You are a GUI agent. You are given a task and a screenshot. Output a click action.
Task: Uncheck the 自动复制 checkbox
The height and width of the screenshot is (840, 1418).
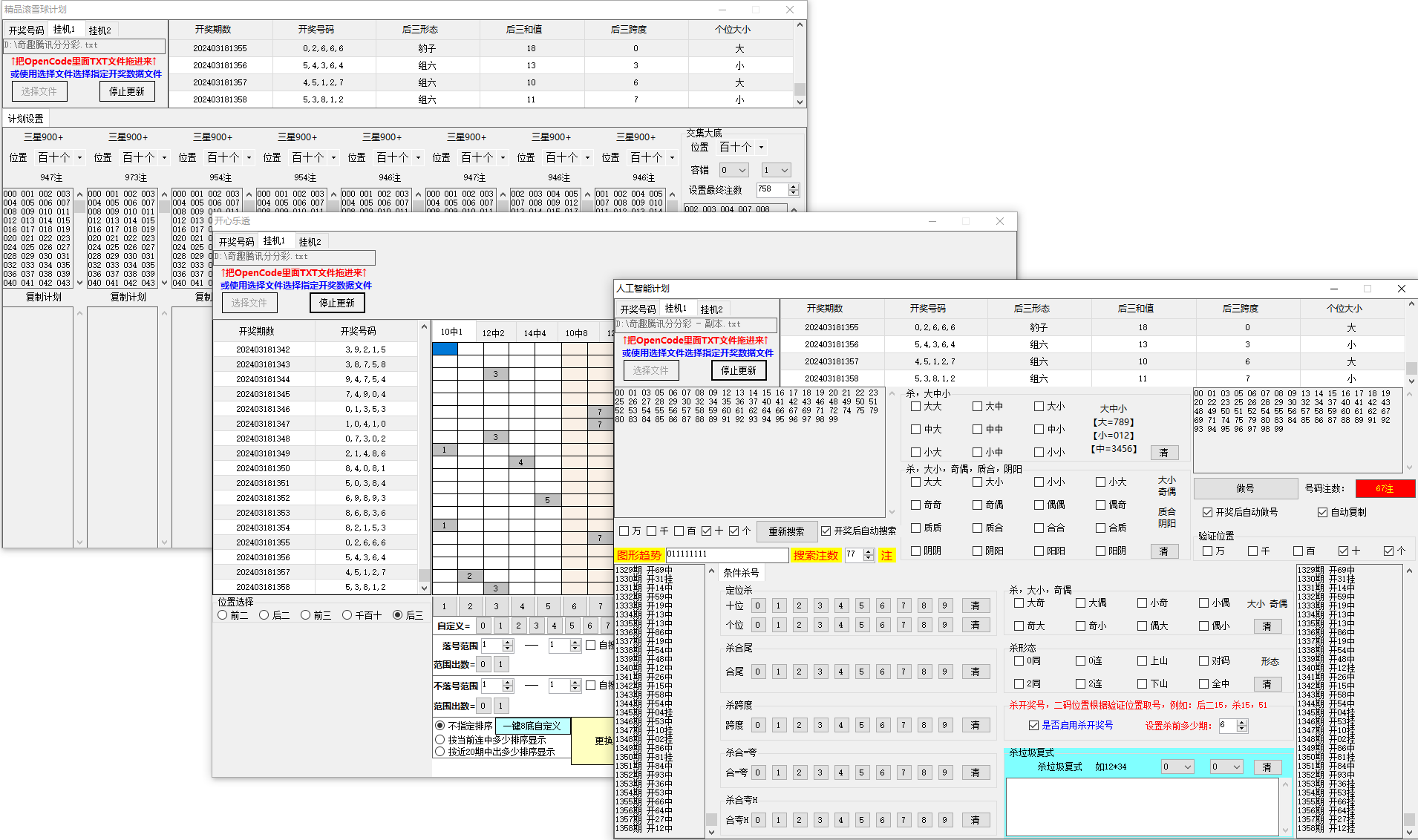(x=1322, y=512)
